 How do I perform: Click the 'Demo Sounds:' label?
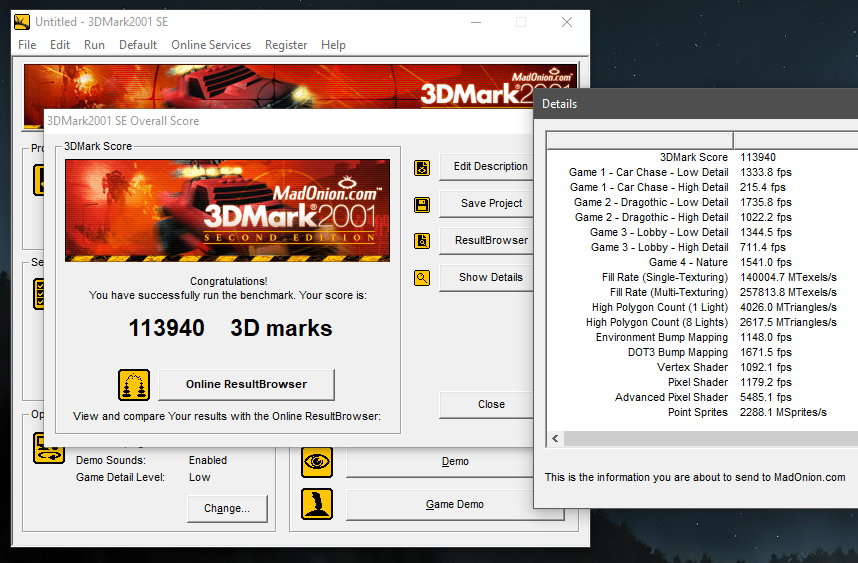point(111,461)
